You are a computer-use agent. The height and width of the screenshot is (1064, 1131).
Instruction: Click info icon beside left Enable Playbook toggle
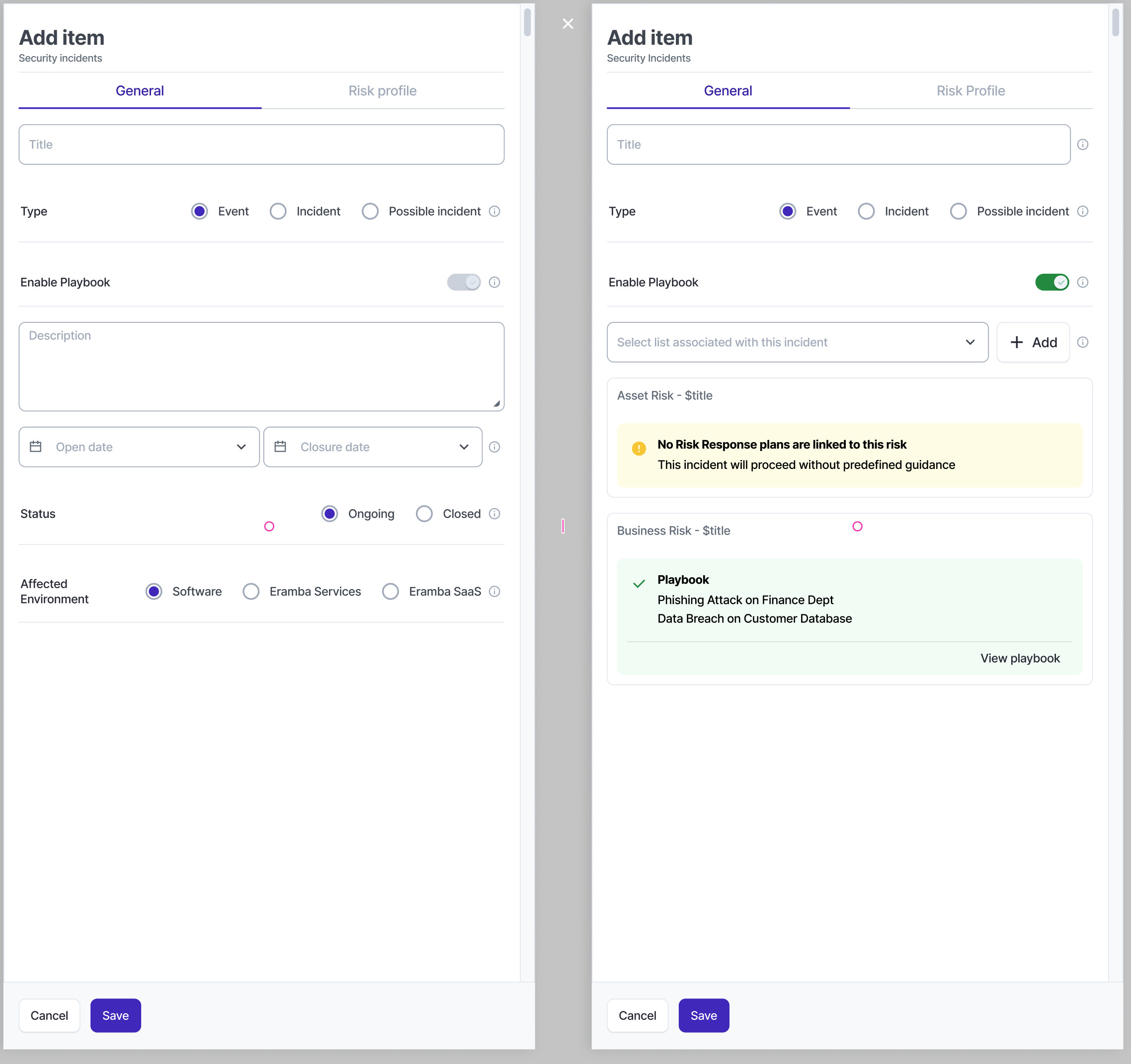(x=494, y=282)
